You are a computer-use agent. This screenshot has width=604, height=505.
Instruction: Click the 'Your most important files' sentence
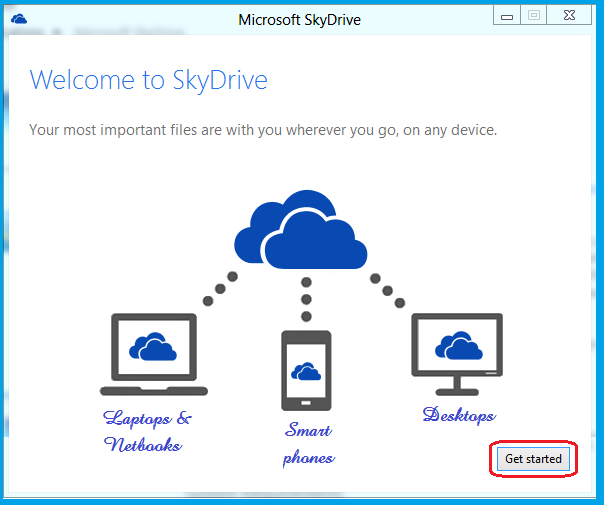click(263, 130)
